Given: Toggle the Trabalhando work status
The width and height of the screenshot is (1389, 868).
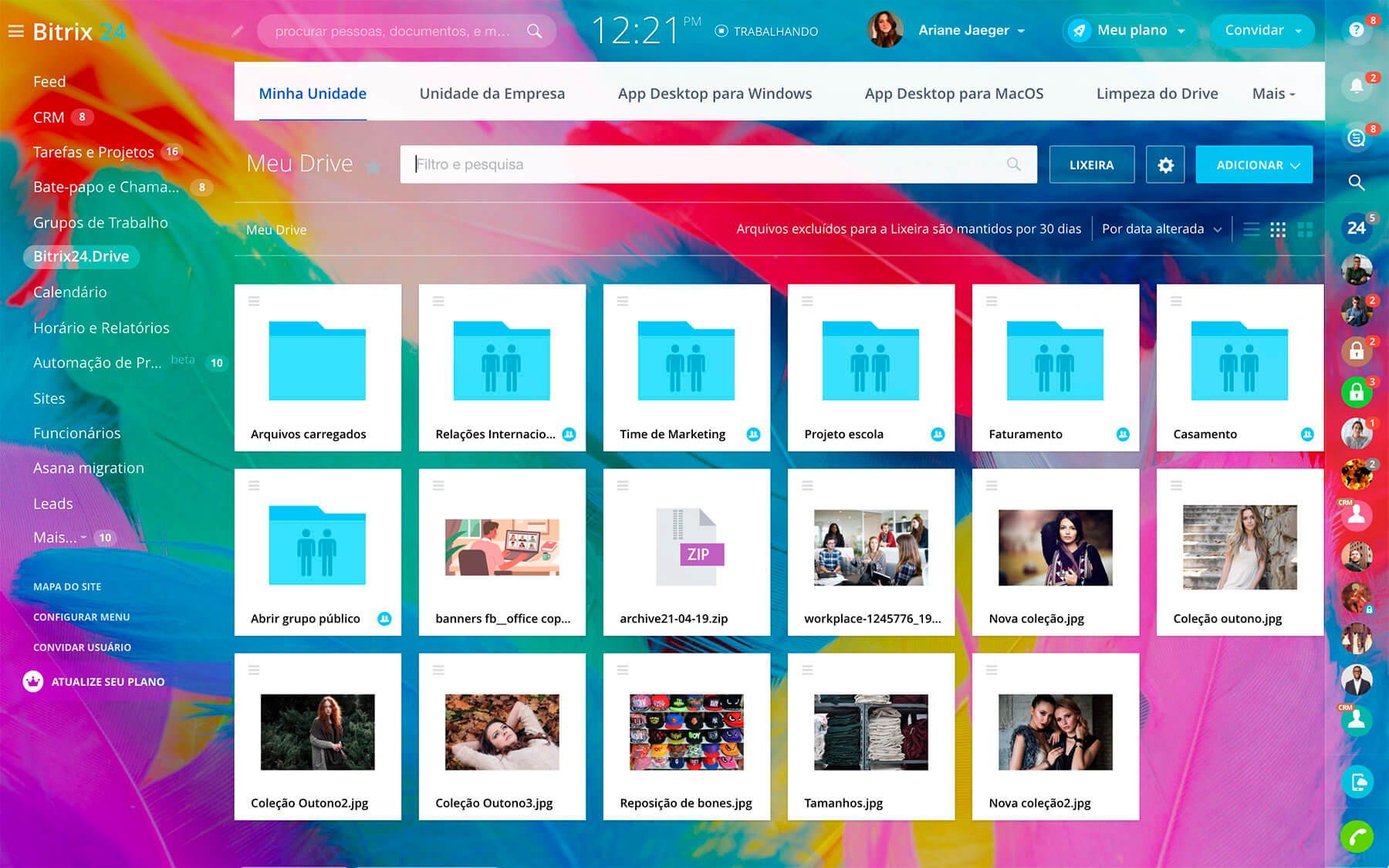Looking at the screenshot, I should point(766,32).
